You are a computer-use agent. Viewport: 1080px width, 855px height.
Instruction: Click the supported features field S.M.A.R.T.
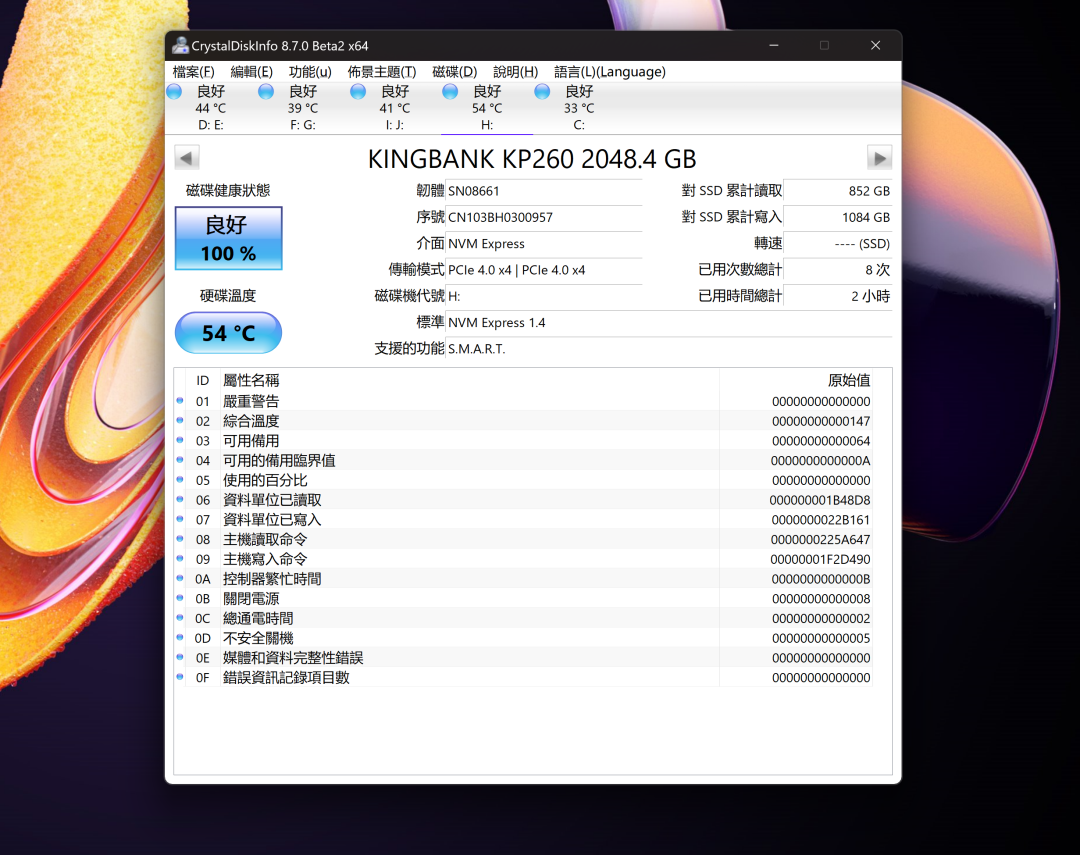click(669, 349)
